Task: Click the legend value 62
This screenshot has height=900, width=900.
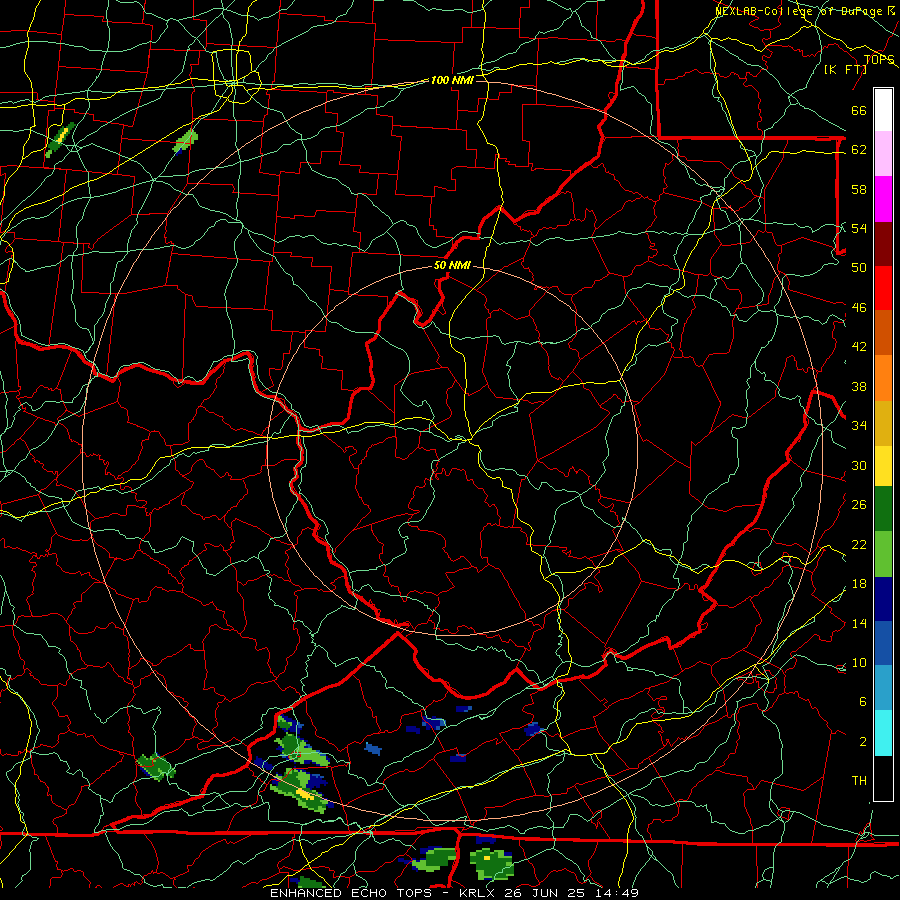Action: [x=859, y=149]
